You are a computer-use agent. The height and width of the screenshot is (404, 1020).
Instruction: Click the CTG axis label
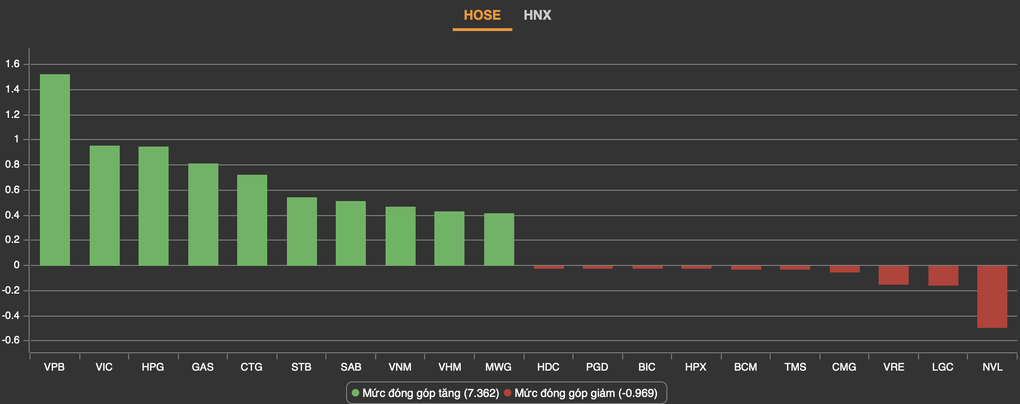click(252, 368)
